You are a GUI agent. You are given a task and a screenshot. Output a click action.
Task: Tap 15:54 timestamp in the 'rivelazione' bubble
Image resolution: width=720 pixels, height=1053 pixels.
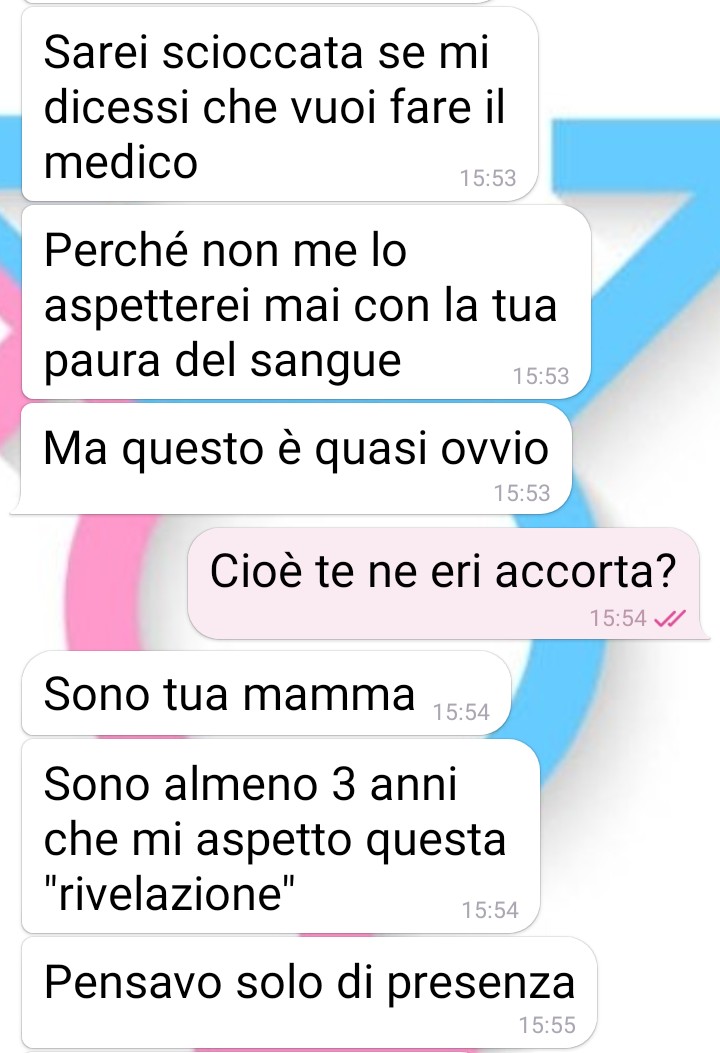click(x=490, y=910)
